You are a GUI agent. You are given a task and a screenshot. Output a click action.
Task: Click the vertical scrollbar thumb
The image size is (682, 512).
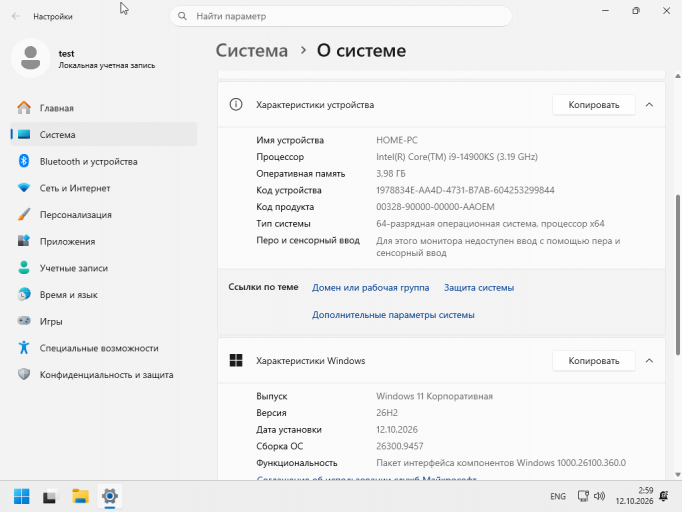[677, 275]
